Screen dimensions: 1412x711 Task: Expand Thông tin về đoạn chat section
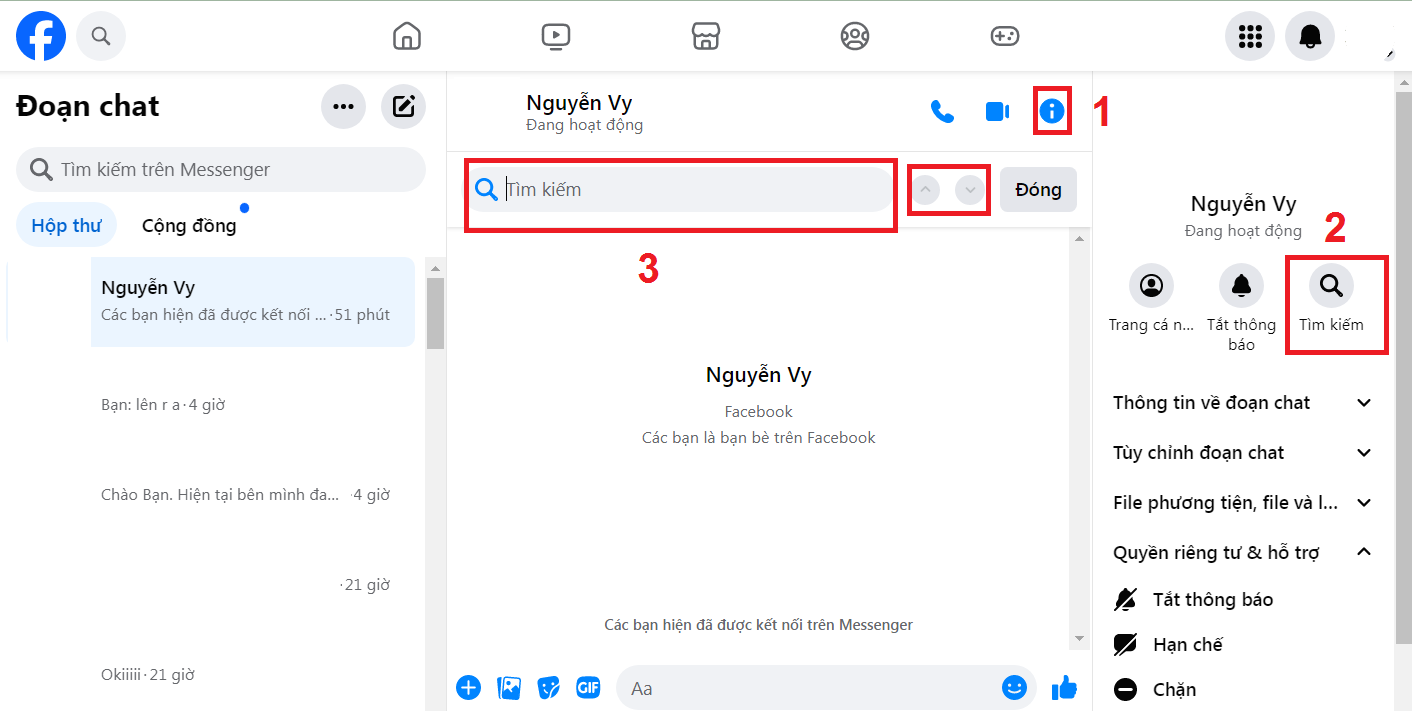tap(1242, 403)
